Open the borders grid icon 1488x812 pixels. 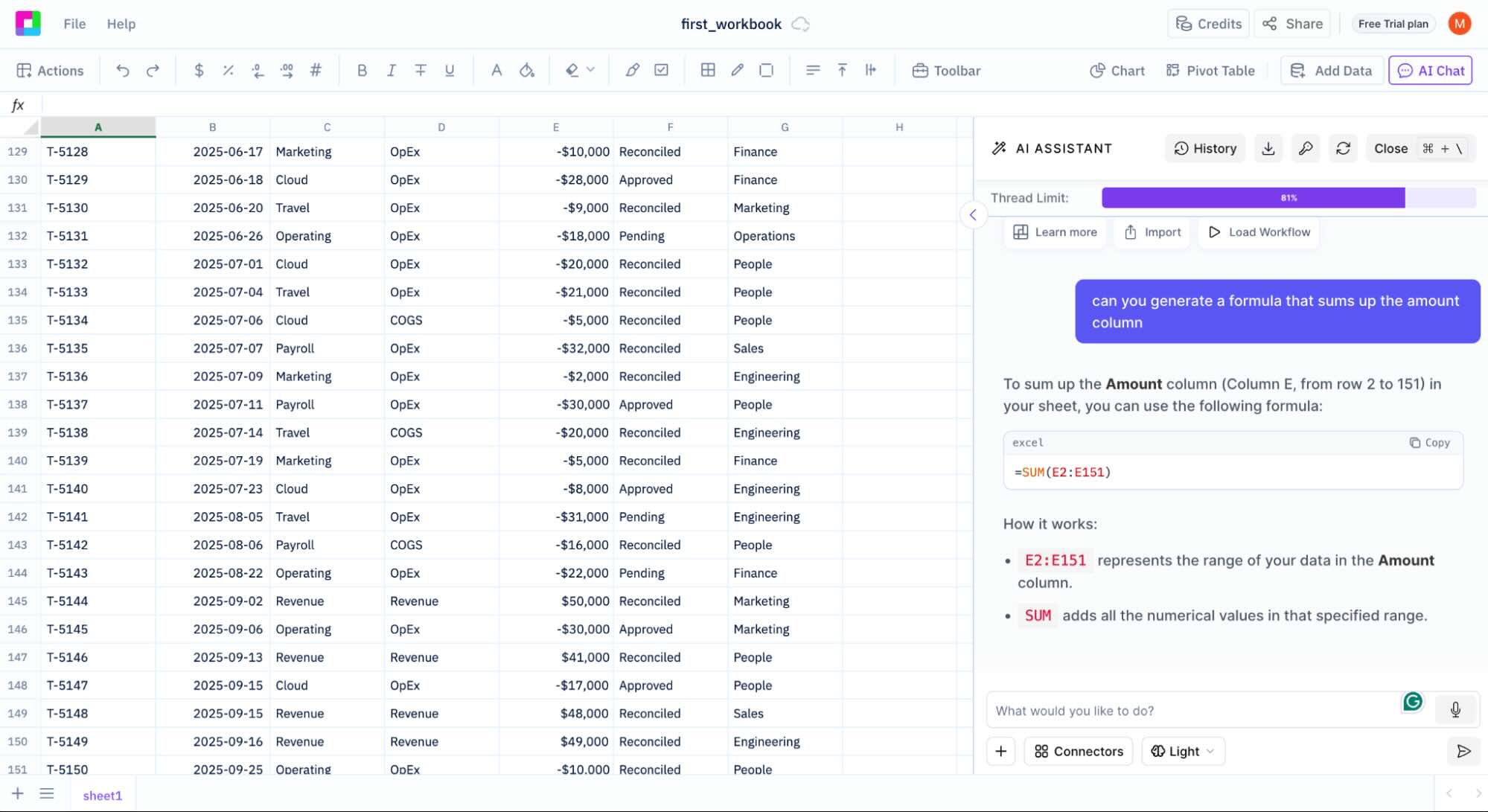708,71
